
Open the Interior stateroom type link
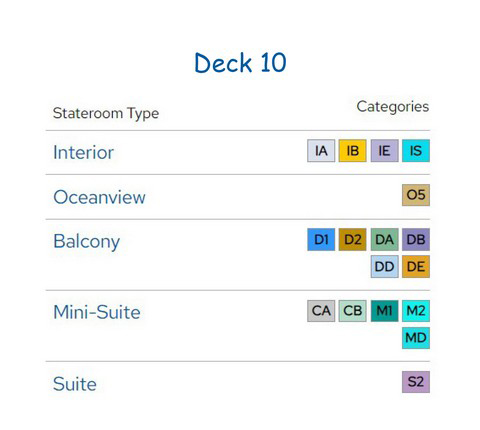point(83,152)
